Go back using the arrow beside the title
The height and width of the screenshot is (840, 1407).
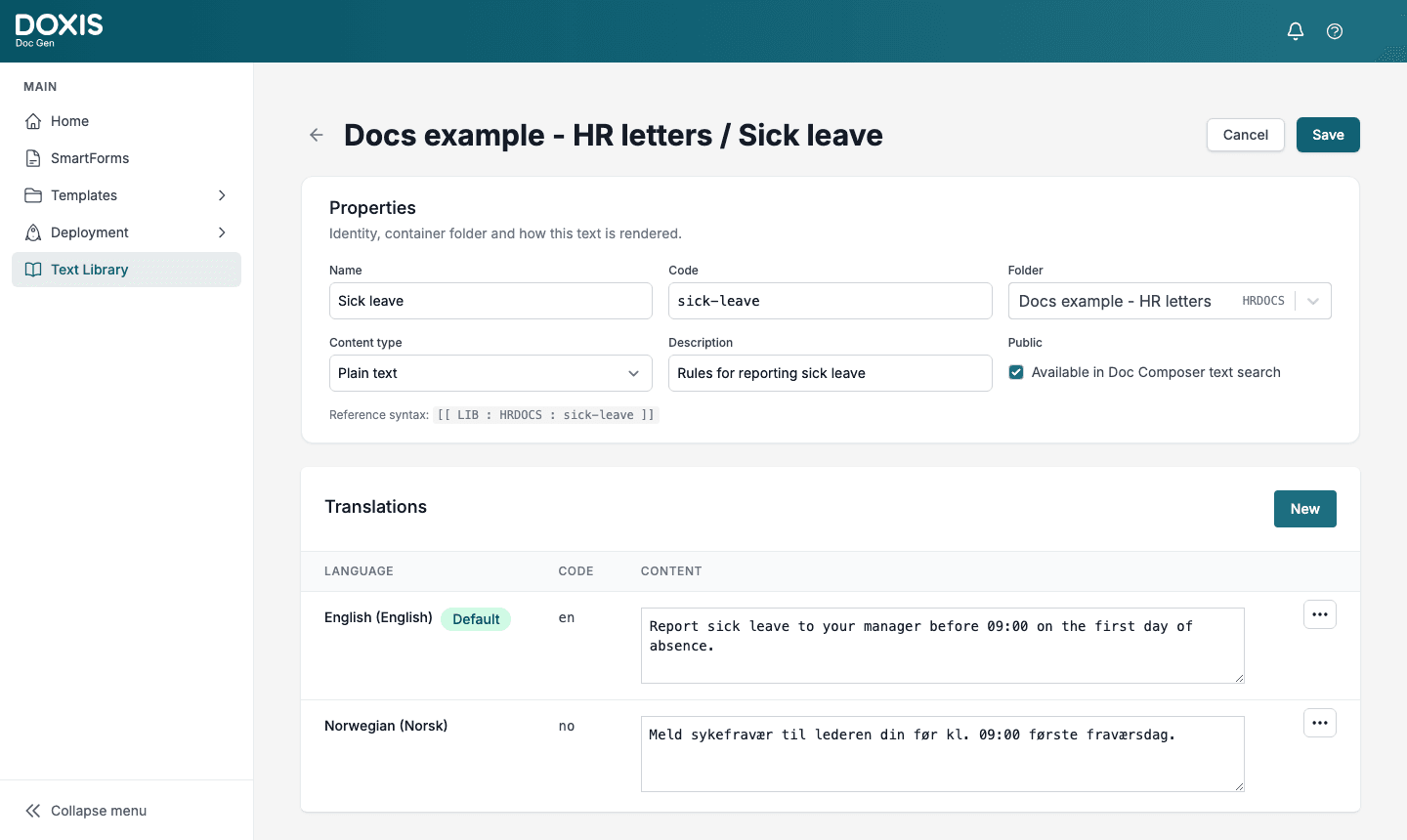click(x=317, y=135)
